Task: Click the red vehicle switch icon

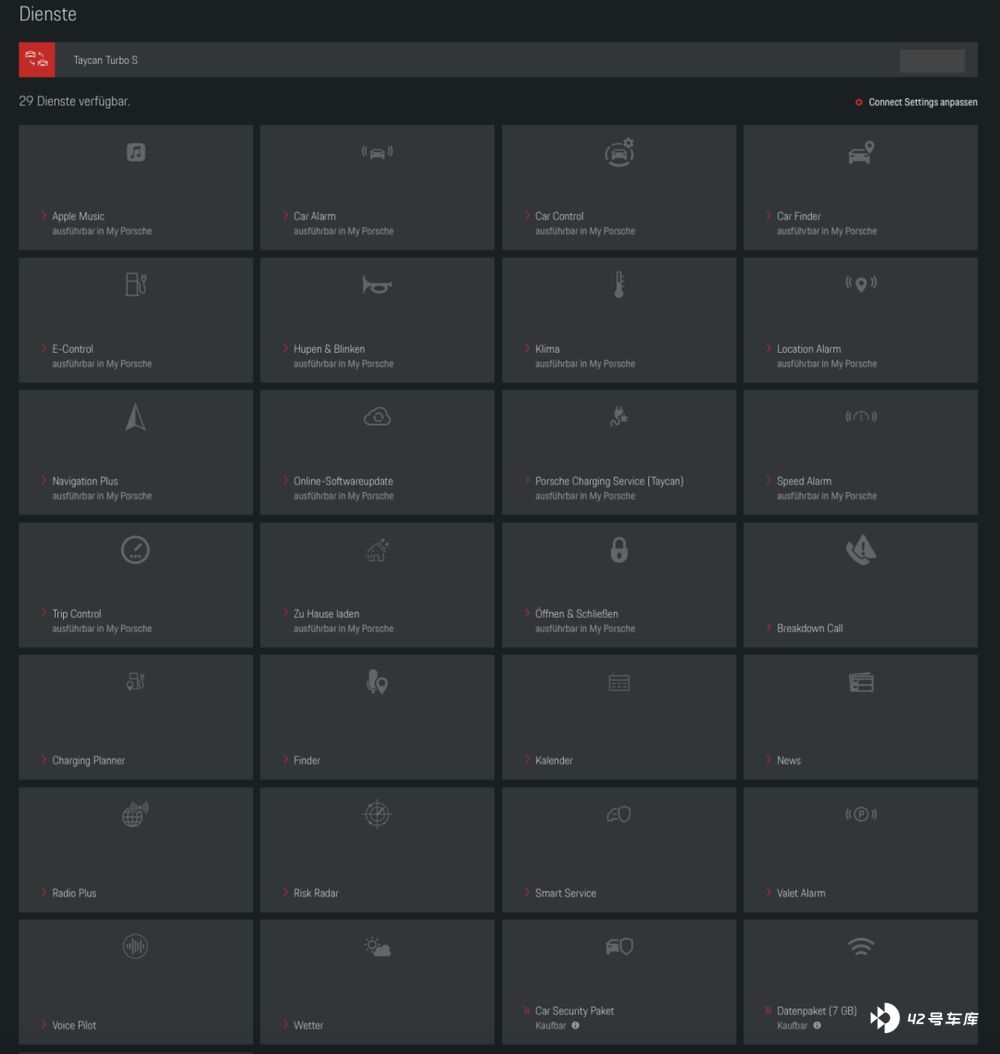Action: point(37,59)
